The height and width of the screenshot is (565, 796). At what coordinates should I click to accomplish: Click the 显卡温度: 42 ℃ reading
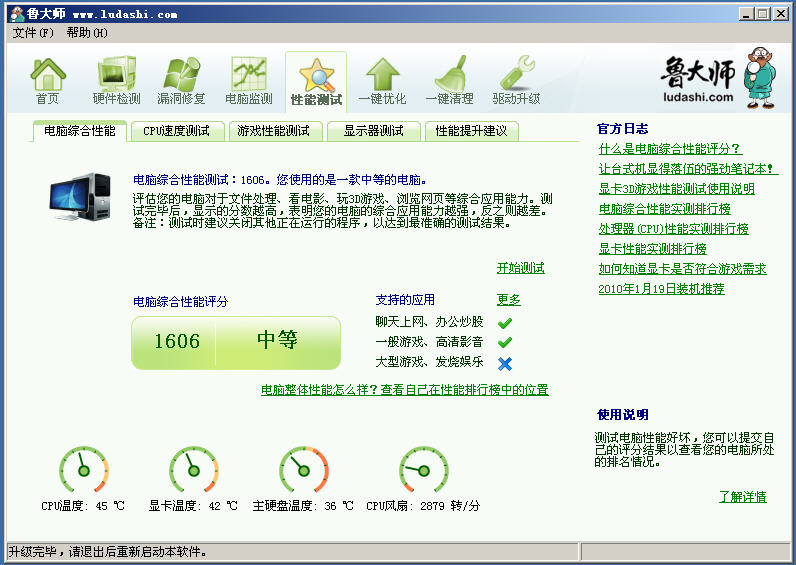click(193, 506)
